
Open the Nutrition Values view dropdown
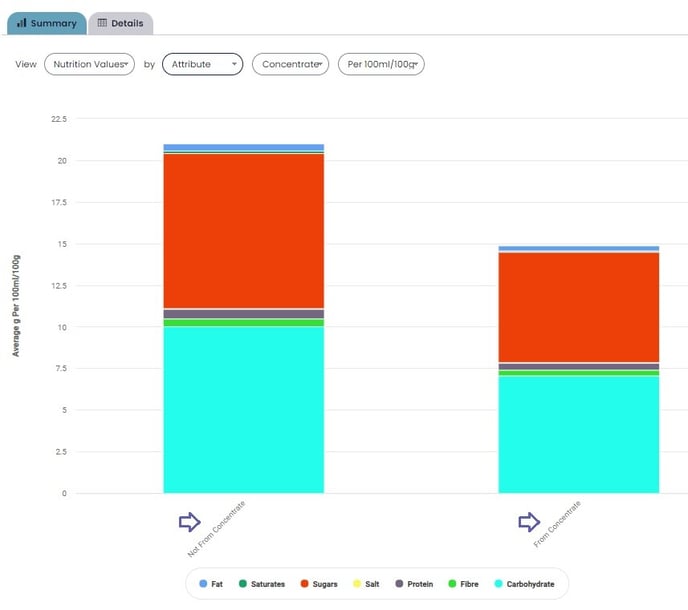coord(90,64)
